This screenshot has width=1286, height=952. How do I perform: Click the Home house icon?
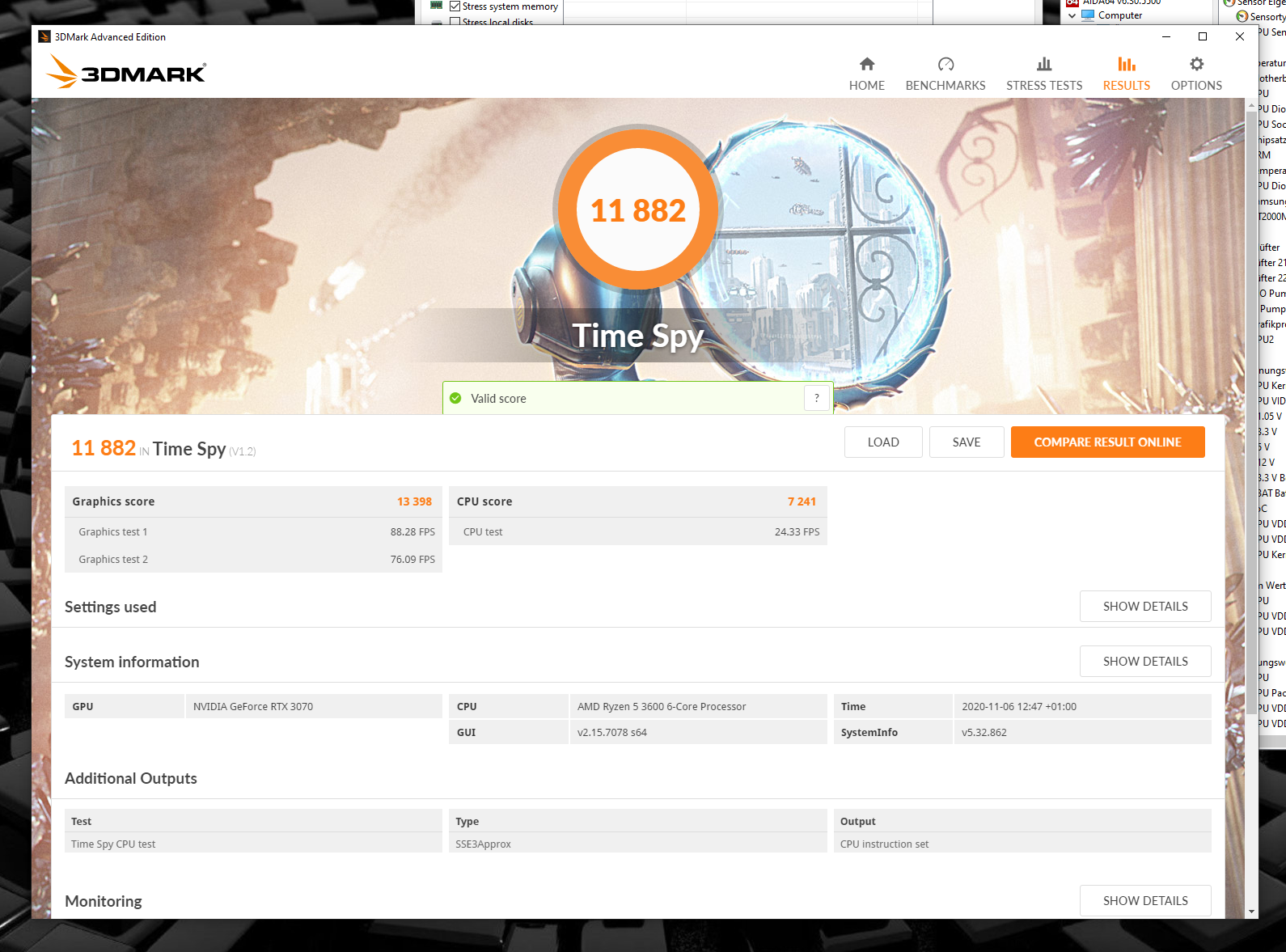866,64
